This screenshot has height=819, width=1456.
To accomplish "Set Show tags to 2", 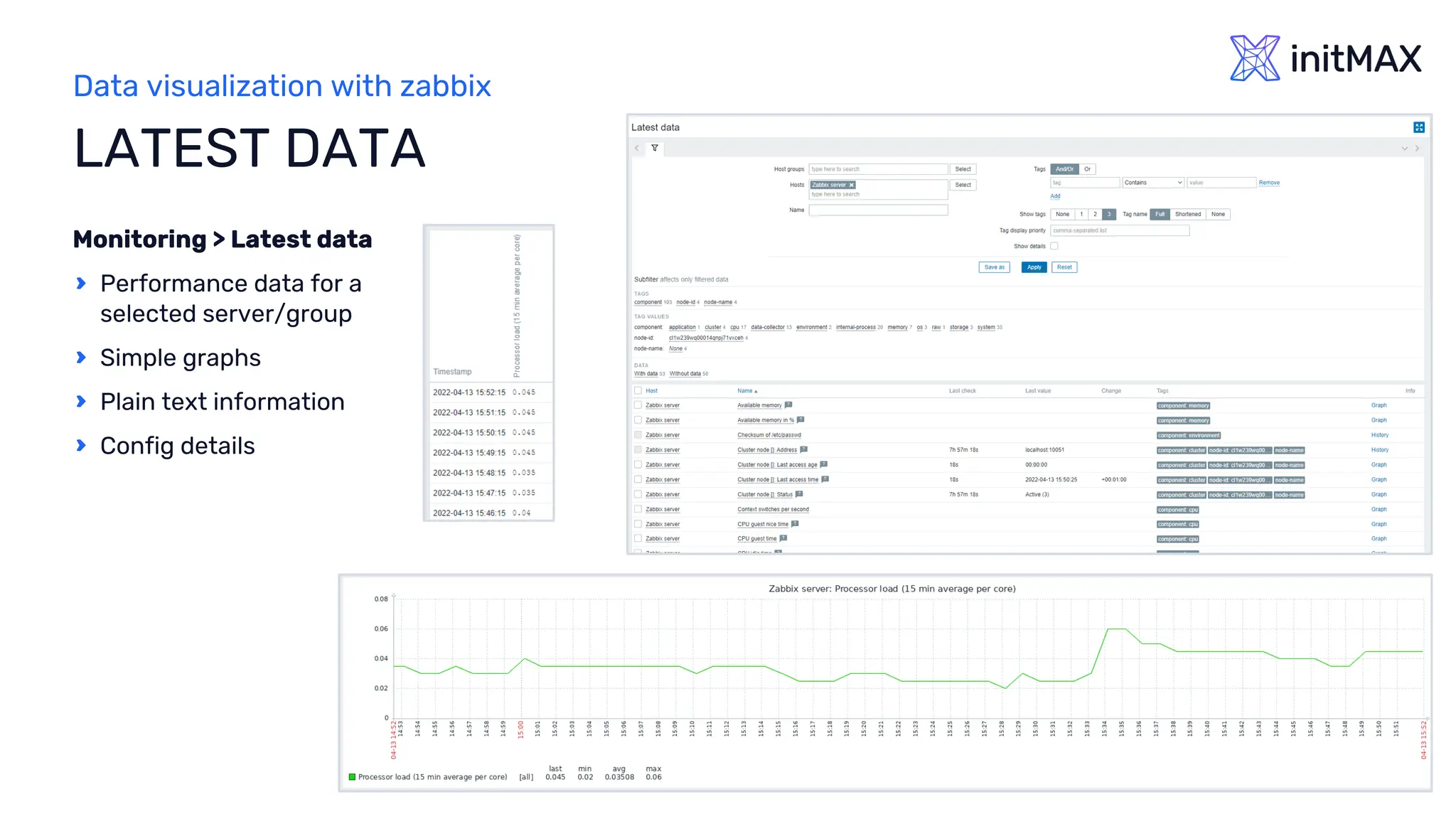I will point(1095,214).
